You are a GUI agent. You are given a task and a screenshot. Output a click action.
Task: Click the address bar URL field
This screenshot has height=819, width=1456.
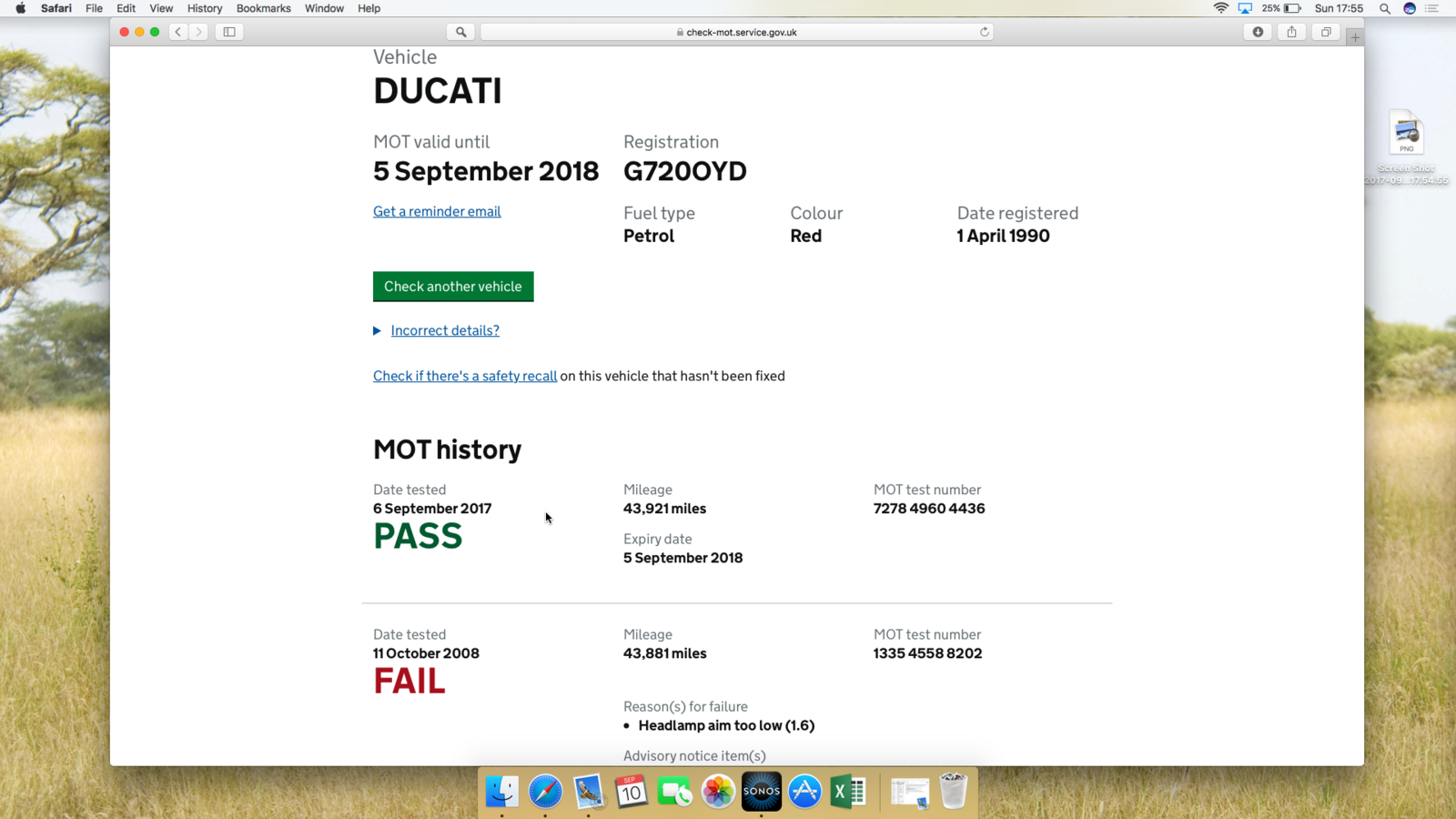click(737, 32)
